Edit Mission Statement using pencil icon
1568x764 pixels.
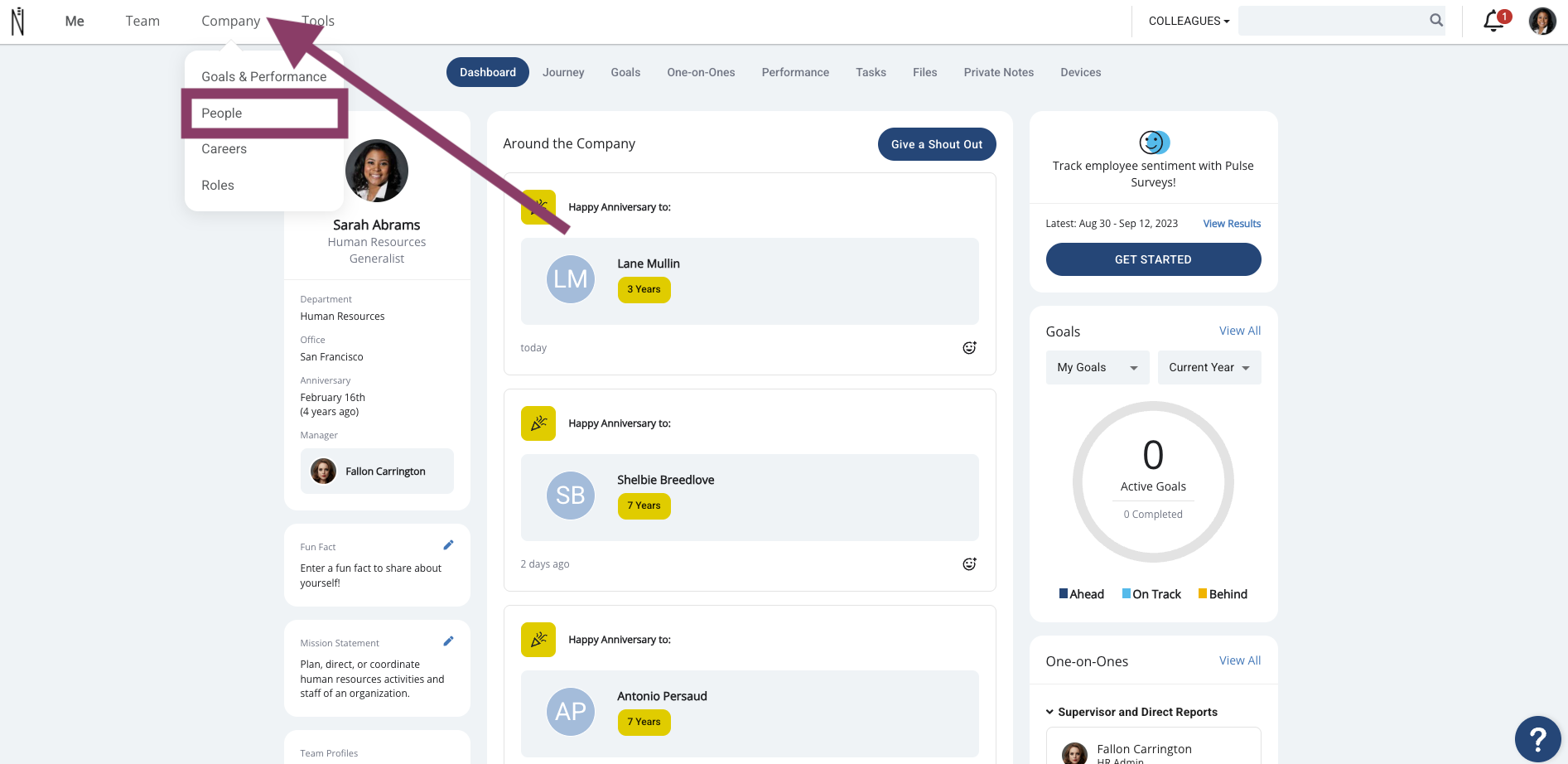coord(448,641)
